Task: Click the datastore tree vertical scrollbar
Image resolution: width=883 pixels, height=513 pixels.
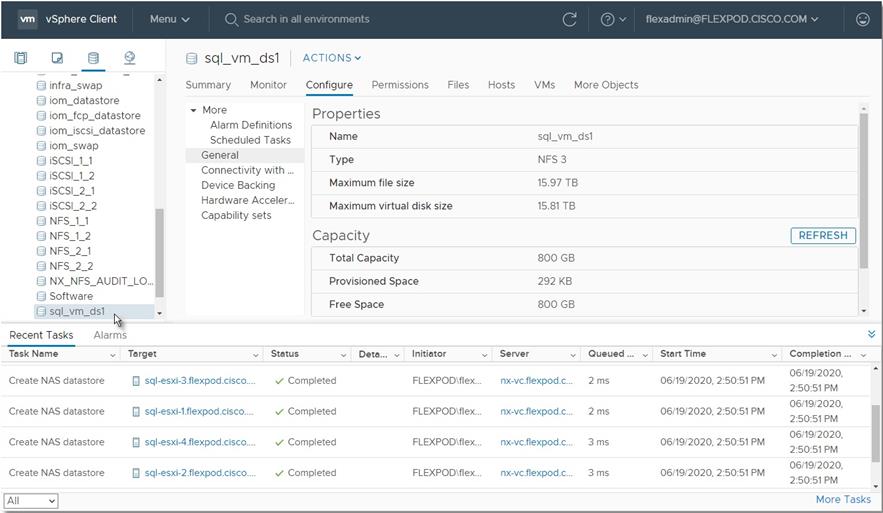Action: (x=159, y=253)
